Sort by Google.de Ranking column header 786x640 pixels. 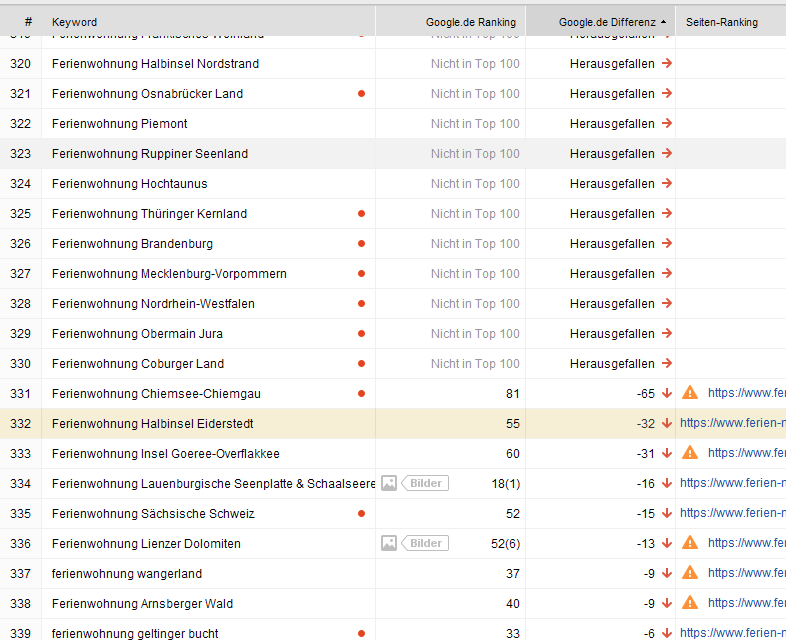tap(470, 22)
